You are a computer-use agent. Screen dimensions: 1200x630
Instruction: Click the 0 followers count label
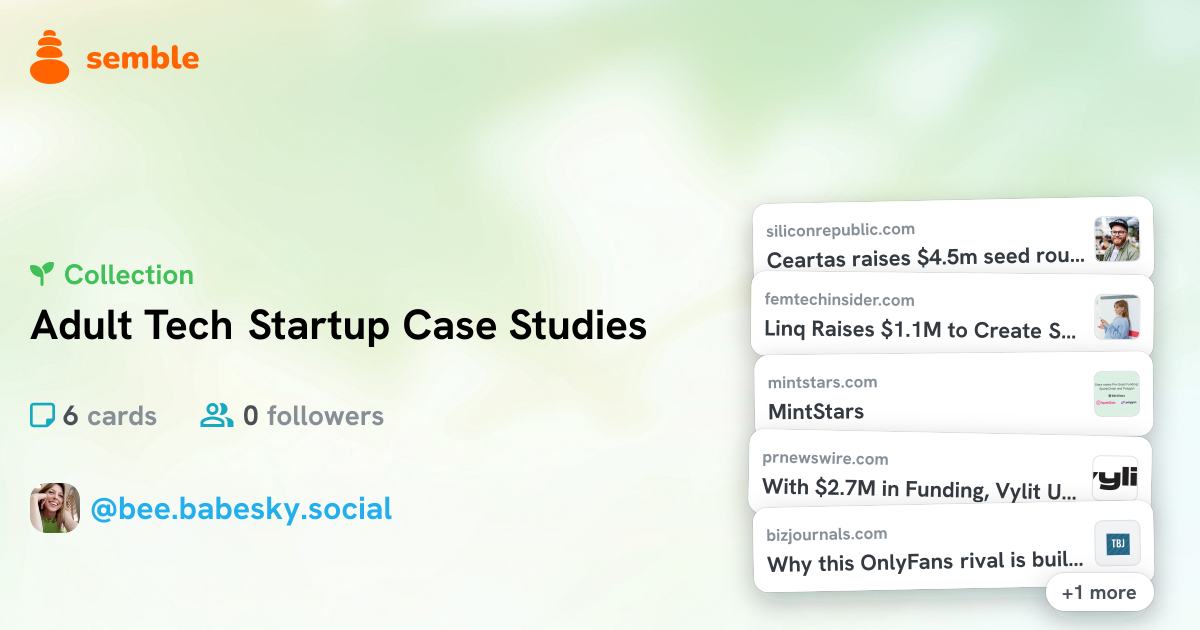[313, 416]
